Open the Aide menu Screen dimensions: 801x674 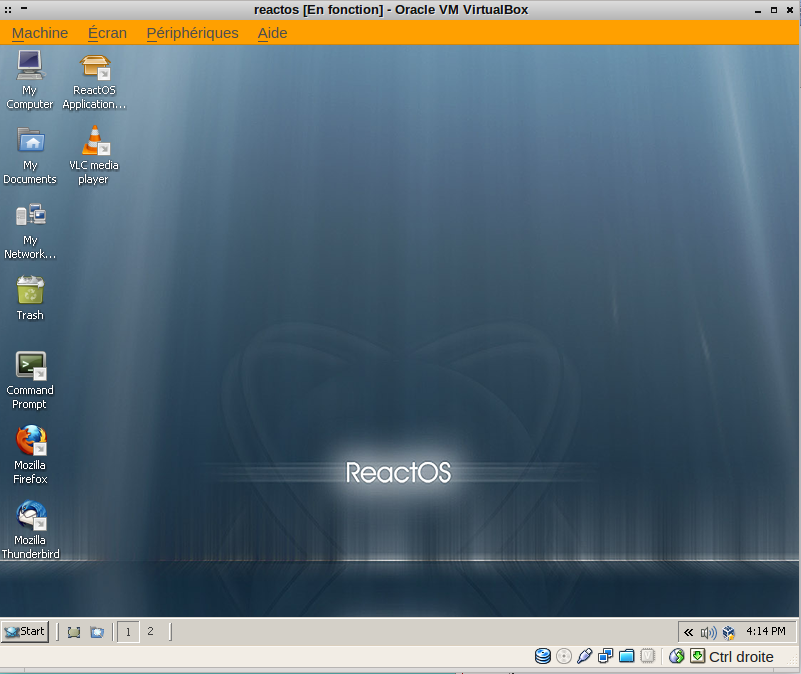tap(272, 33)
